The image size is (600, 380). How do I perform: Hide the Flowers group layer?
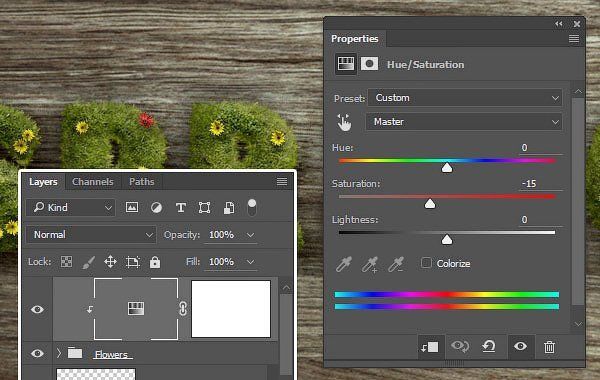37,353
